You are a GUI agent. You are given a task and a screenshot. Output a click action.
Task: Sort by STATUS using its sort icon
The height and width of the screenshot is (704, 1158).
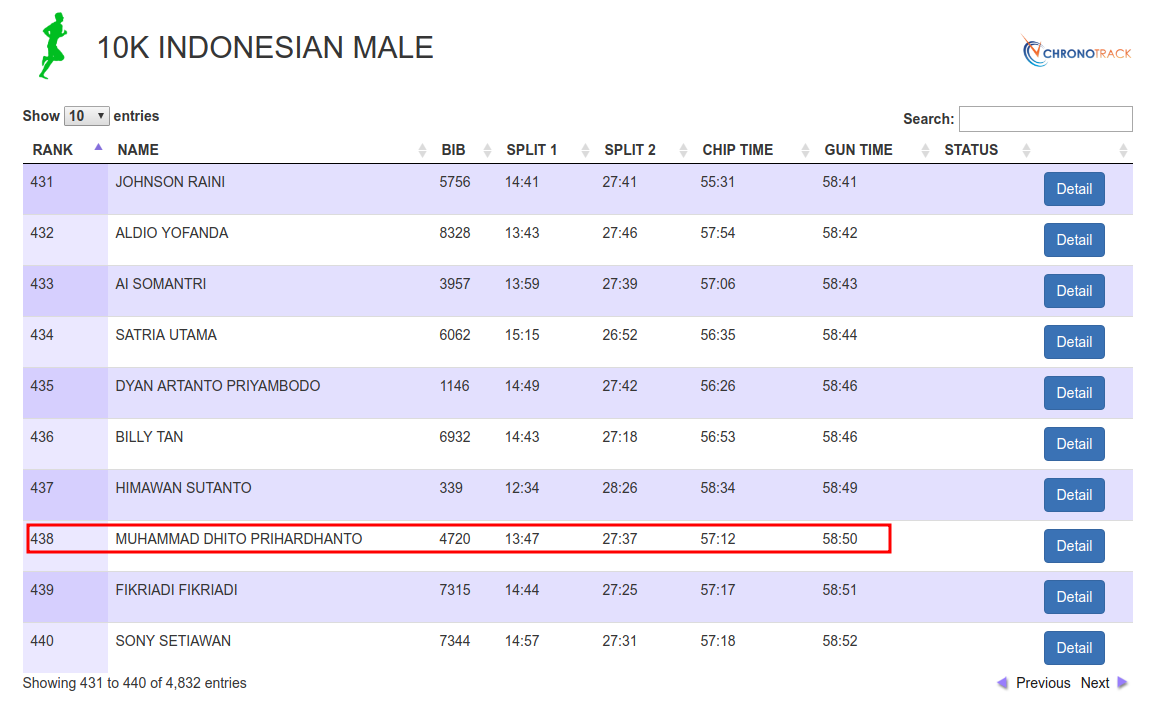tap(1026, 149)
